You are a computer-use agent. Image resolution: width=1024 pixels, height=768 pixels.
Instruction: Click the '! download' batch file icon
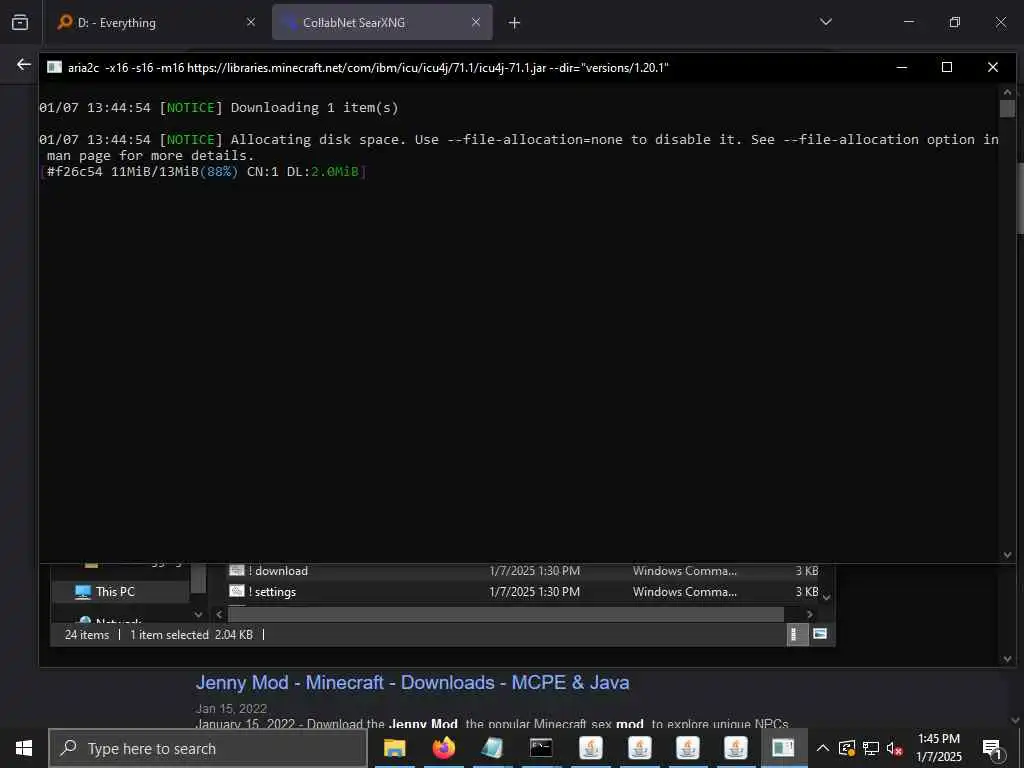(237, 571)
